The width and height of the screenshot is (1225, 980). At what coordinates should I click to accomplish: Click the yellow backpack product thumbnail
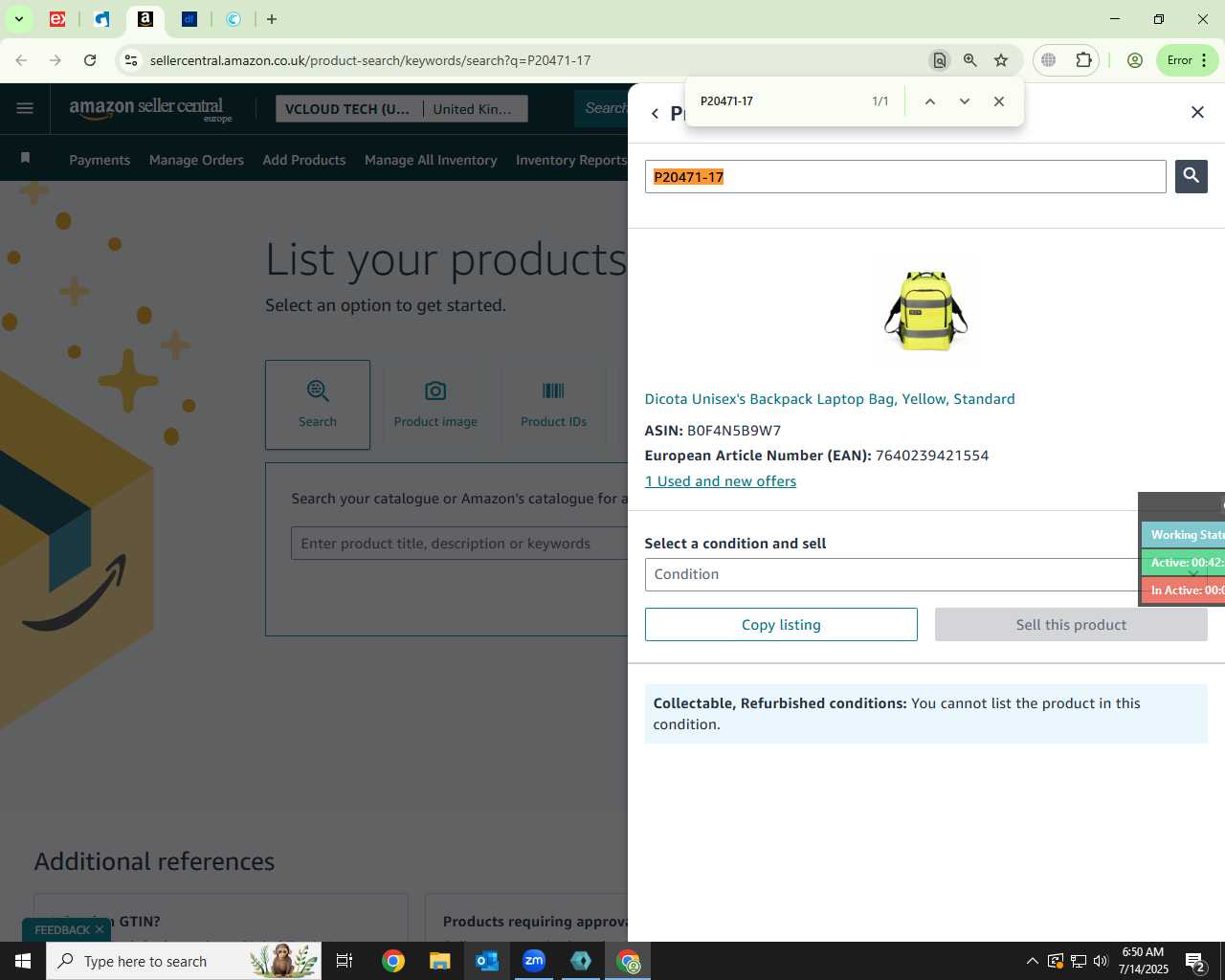(x=925, y=310)
